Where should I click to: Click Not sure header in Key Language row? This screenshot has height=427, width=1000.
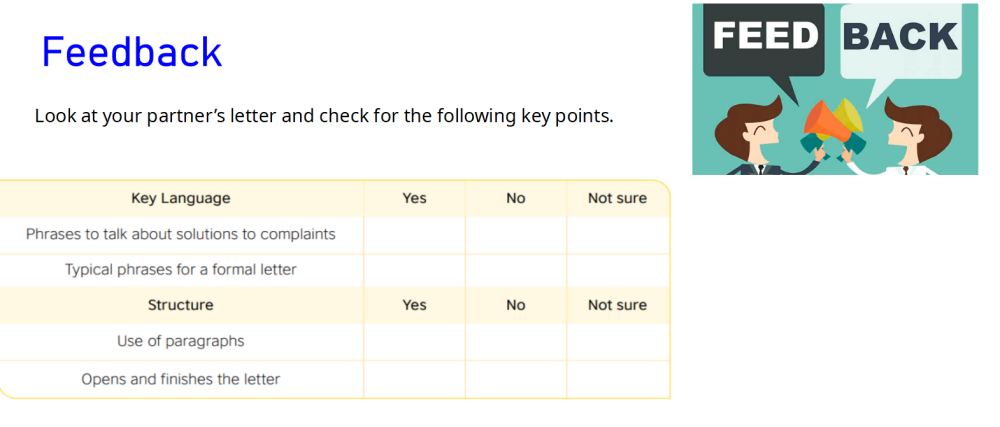(617, 198)
